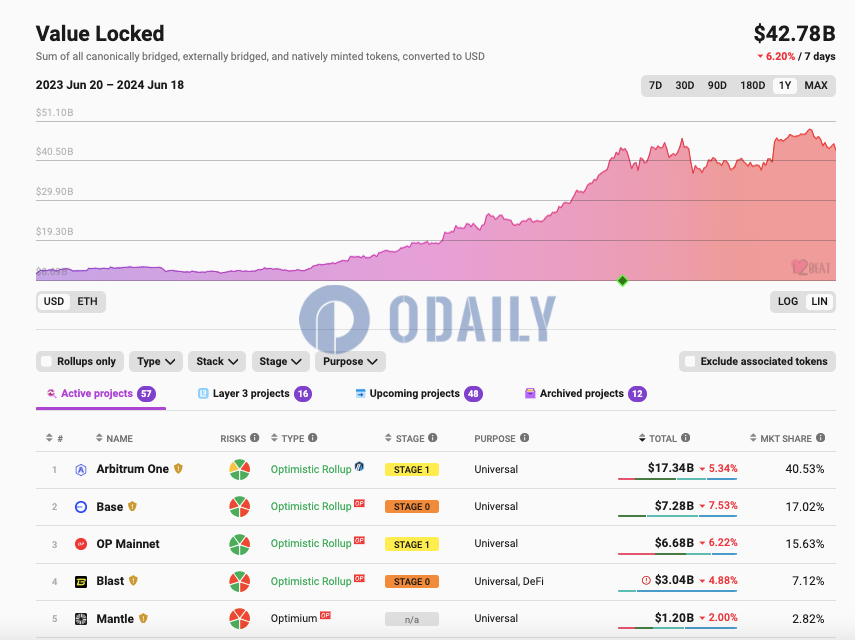The height and width of the screenshot is (640, 855).
Task: Open the risk pie for Base
Action: pos(239,506)
